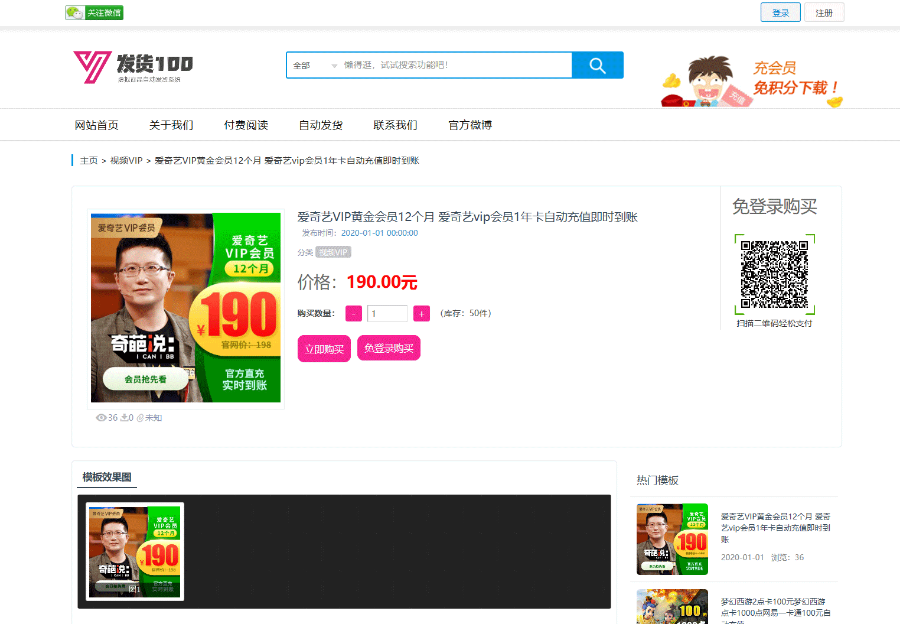The height and width of the screenshot is (624, 900).
Task: Open 爱奇艺VIP黄金会员12个月 link in 热门模板
Action: [x=775, y=528]
